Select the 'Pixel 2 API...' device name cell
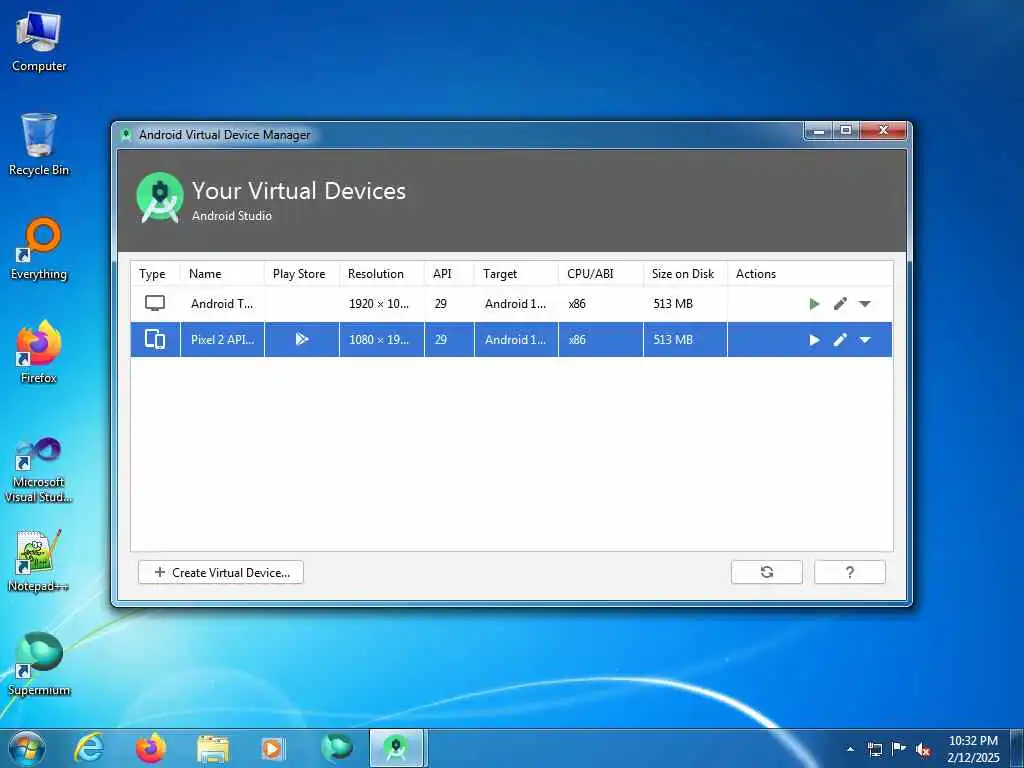Viewport: 1024px width, 768px height. click(x=222, y=340)
